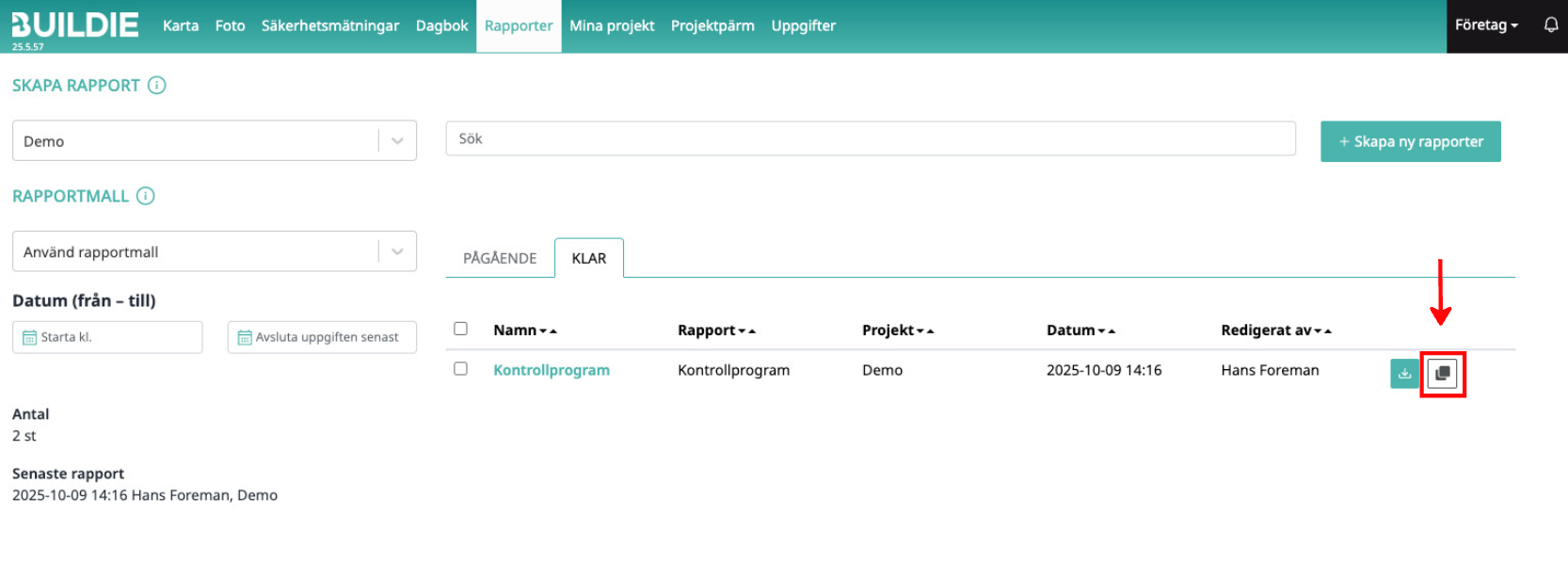This screenshot has width=1568, height=564.
Task: Click the info icon beside Rapportmall
Action: click(146, 196)
